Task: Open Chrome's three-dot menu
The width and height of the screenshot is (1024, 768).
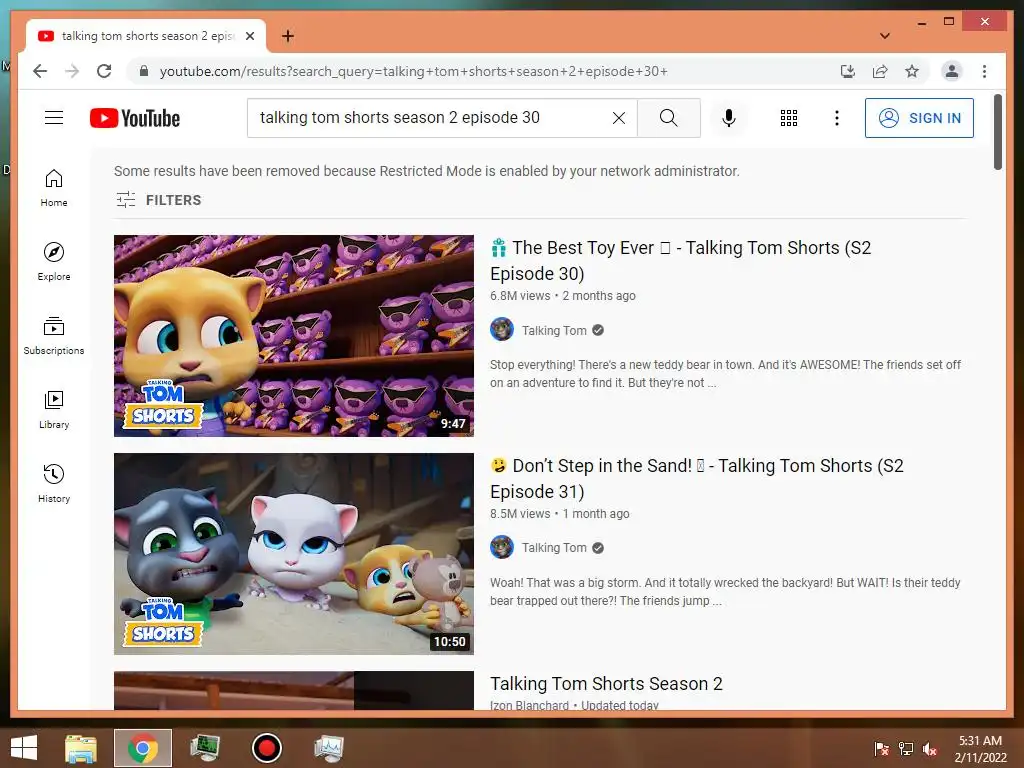Action: click(x=984, y=71)
